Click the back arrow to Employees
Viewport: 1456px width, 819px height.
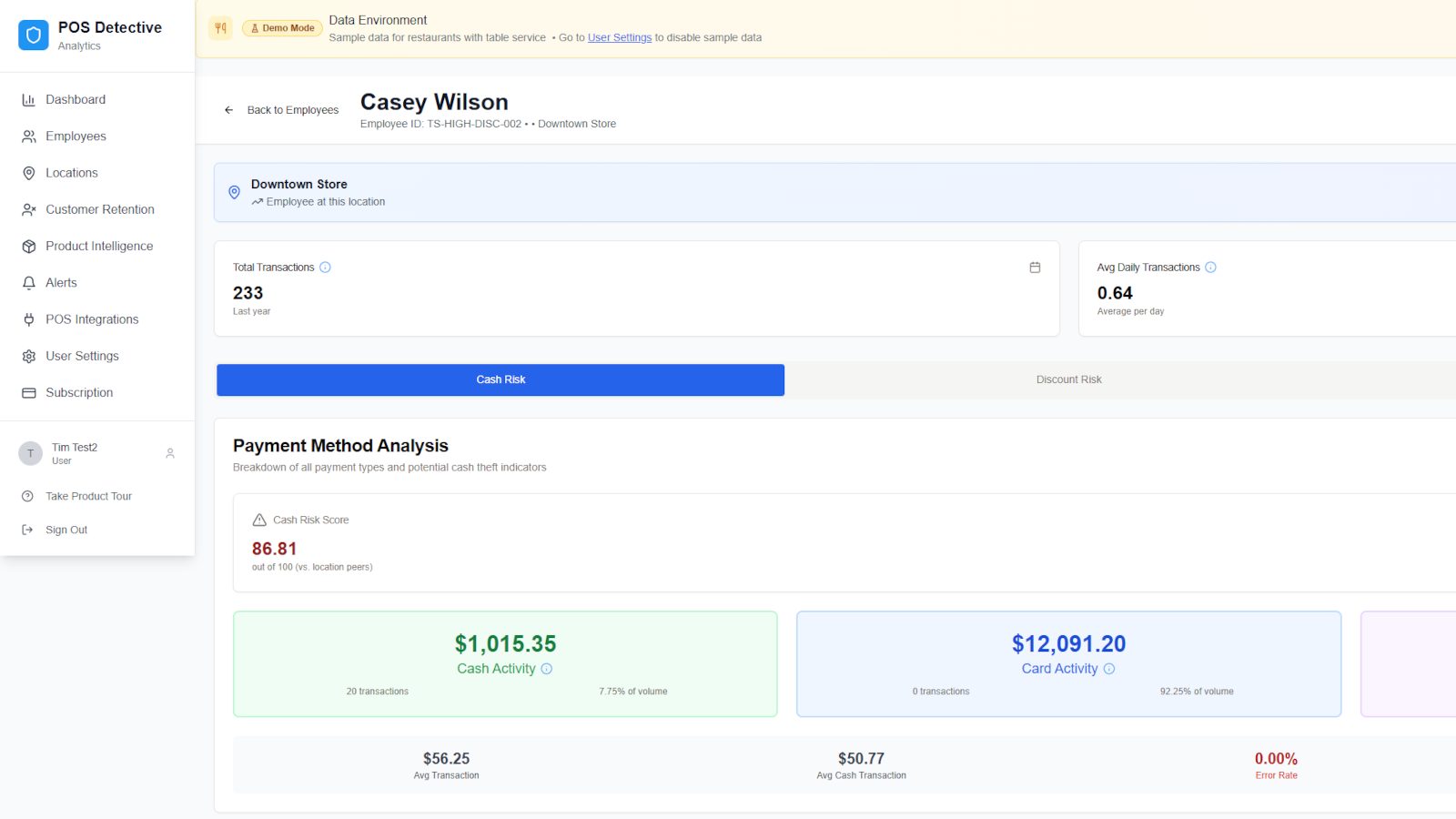point(229,110)
